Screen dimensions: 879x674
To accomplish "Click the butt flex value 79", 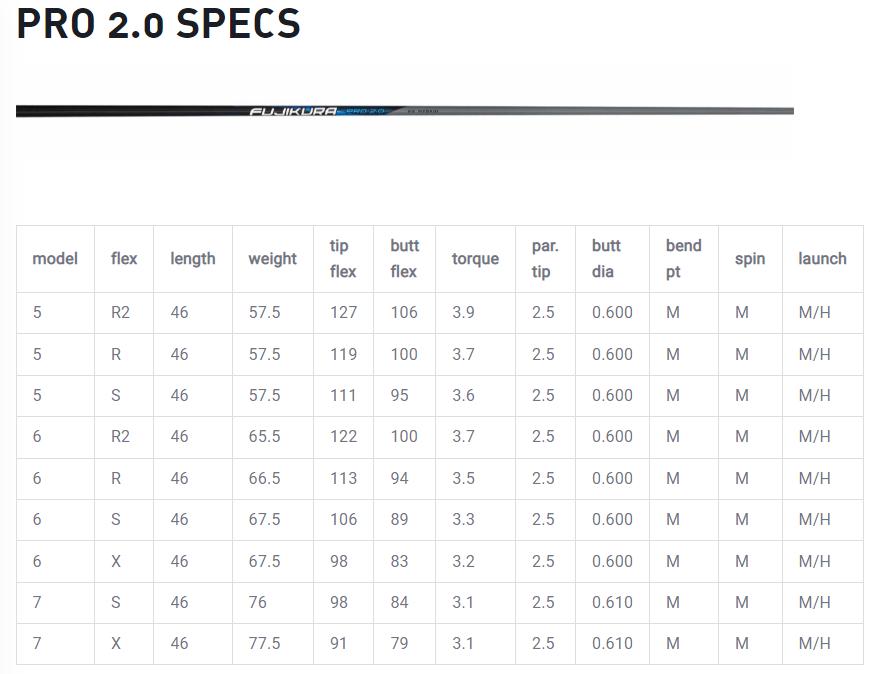I will click(399, 644).
